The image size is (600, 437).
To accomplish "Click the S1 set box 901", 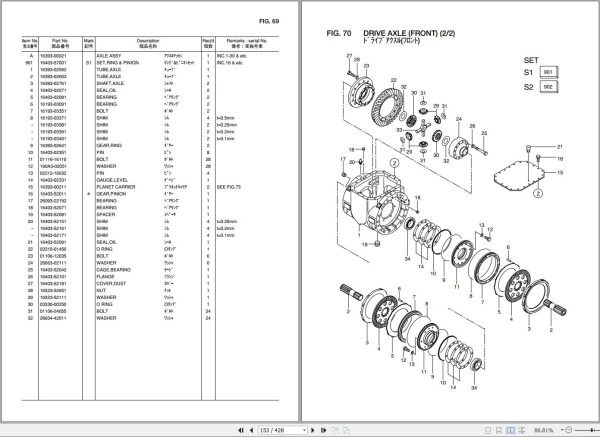I will point(548,72).
